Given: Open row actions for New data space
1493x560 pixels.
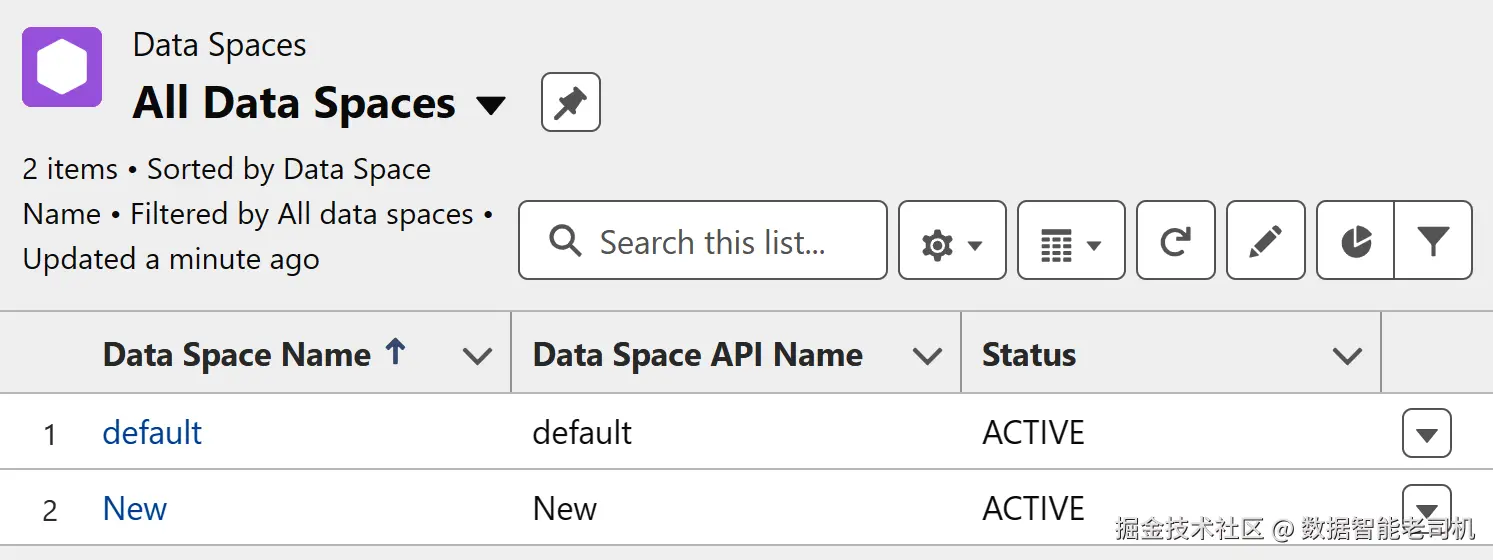Looking at the screenshot, I should 1426,503.
